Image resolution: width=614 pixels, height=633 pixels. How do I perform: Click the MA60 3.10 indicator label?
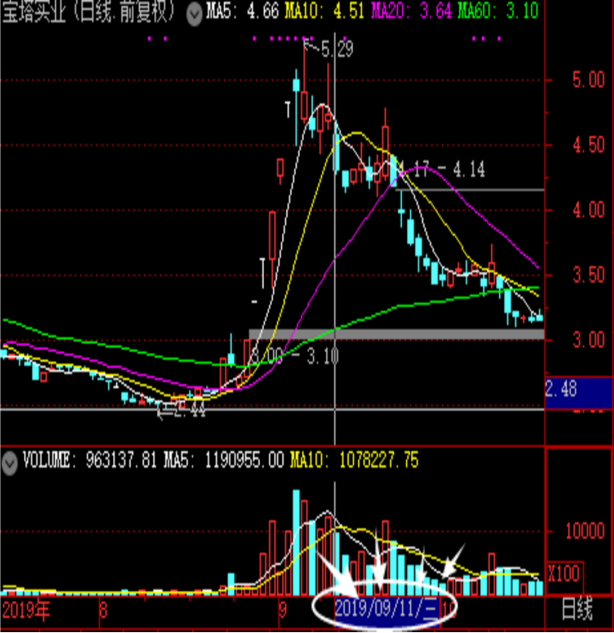pos(498,11)
